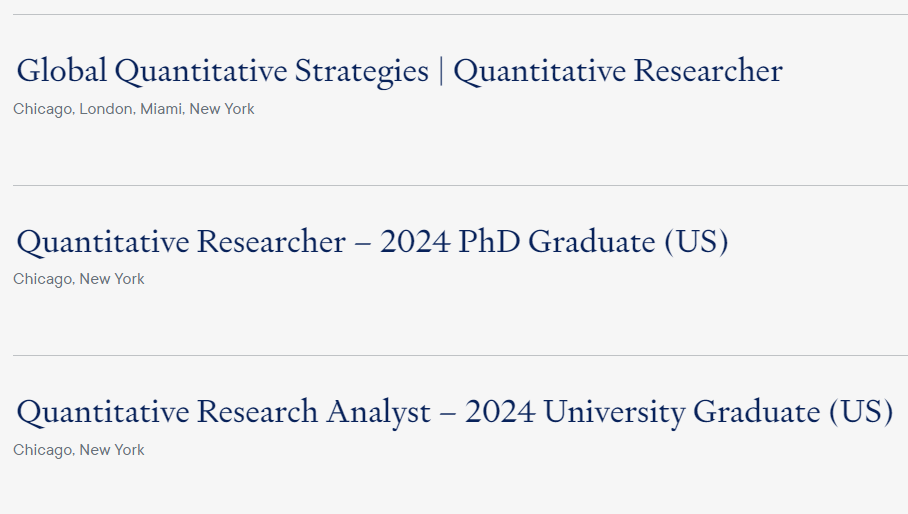This screenshot has width=908, height=514.
Task: Click Miami in first job's locations
Action: pyautogui.click(x=161, y=109)
